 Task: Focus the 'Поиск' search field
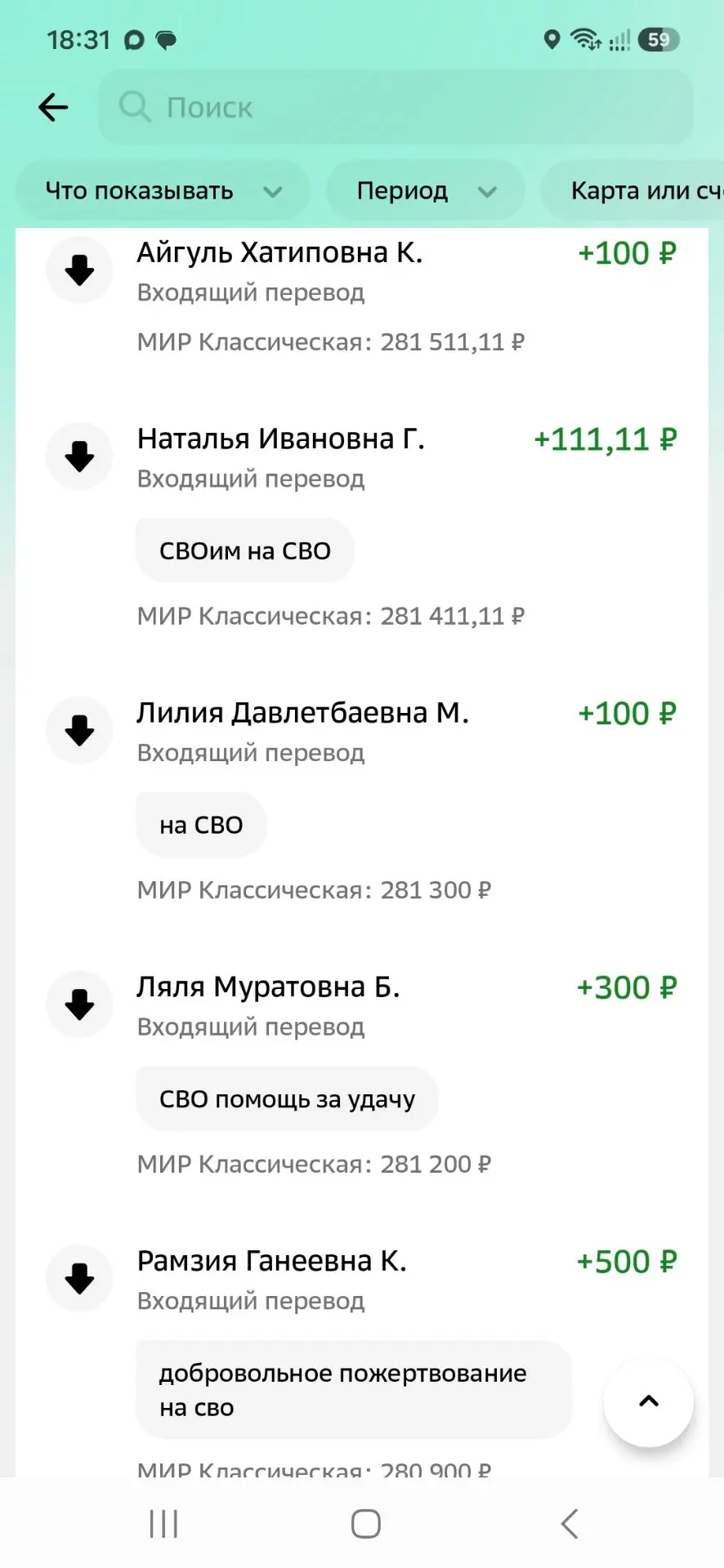(x=396, y=107)
